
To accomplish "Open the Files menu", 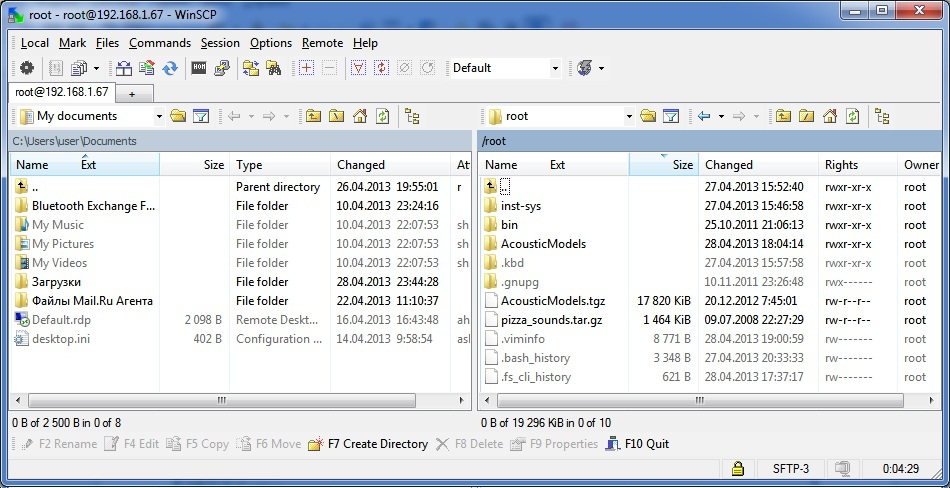I will coord(107,43).
